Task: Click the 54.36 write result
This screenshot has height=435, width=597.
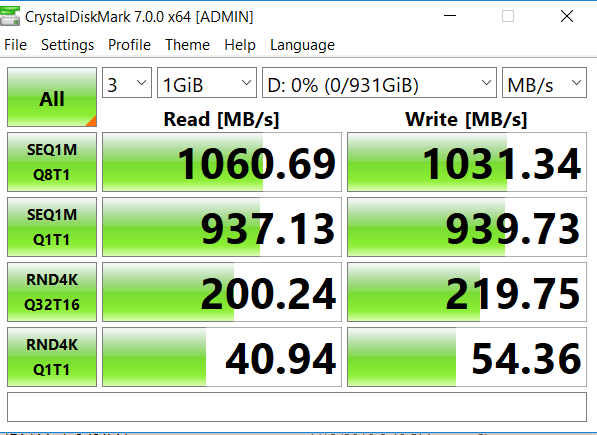Action: [467, 357]
